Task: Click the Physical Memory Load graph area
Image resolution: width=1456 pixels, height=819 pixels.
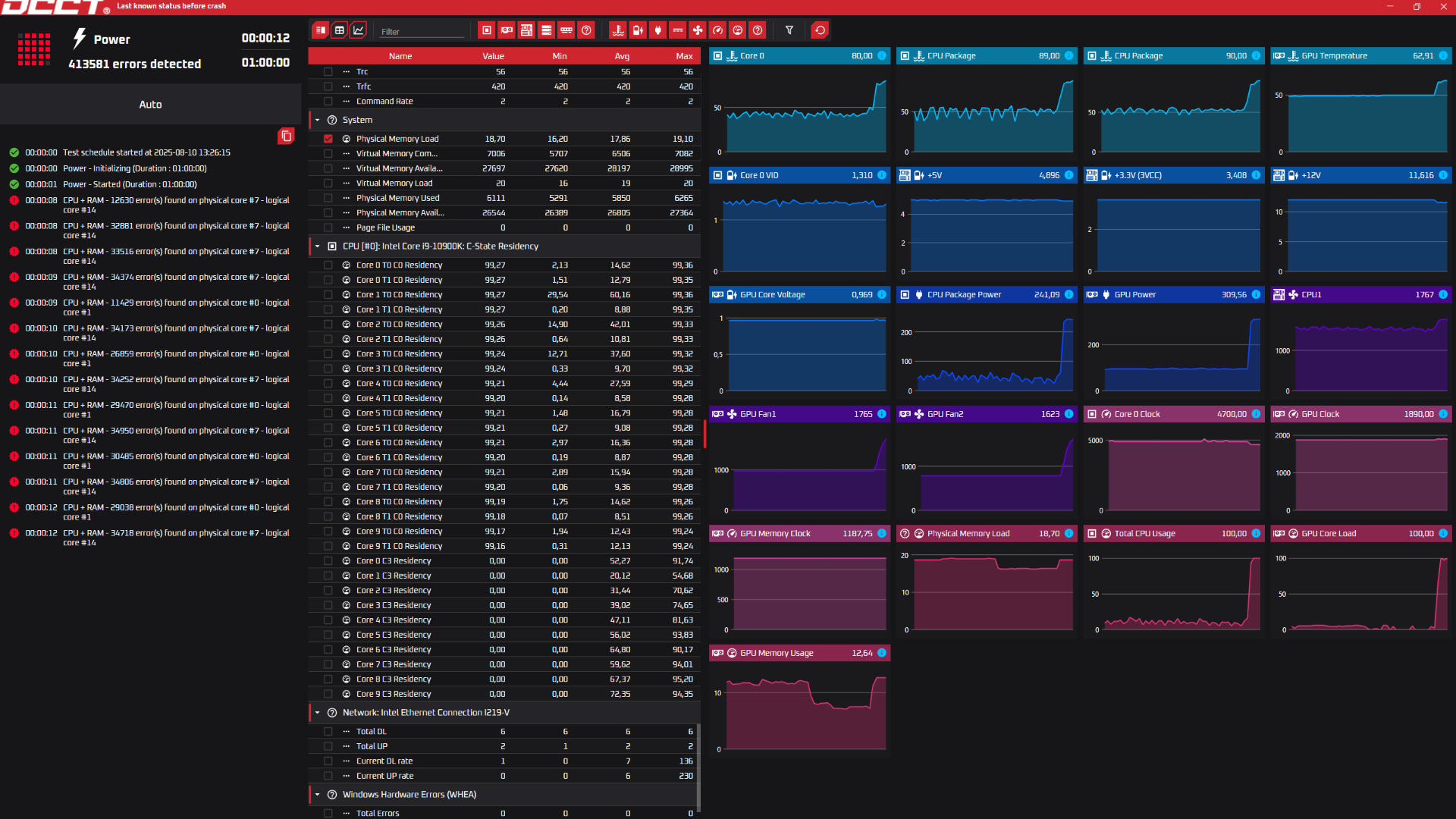Action: (x=987, y=591)
